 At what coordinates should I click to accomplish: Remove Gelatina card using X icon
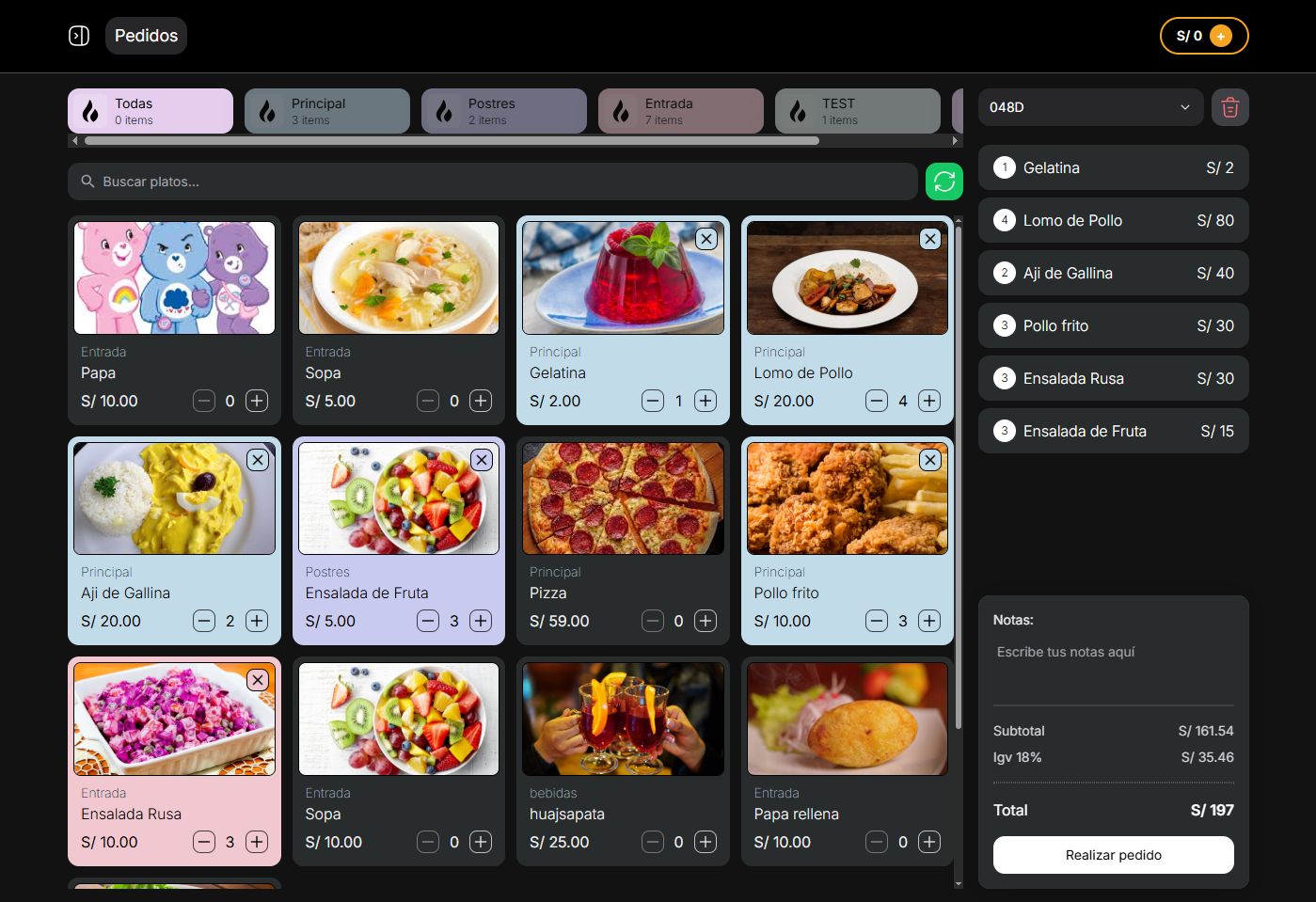click(x=706, y=239)
